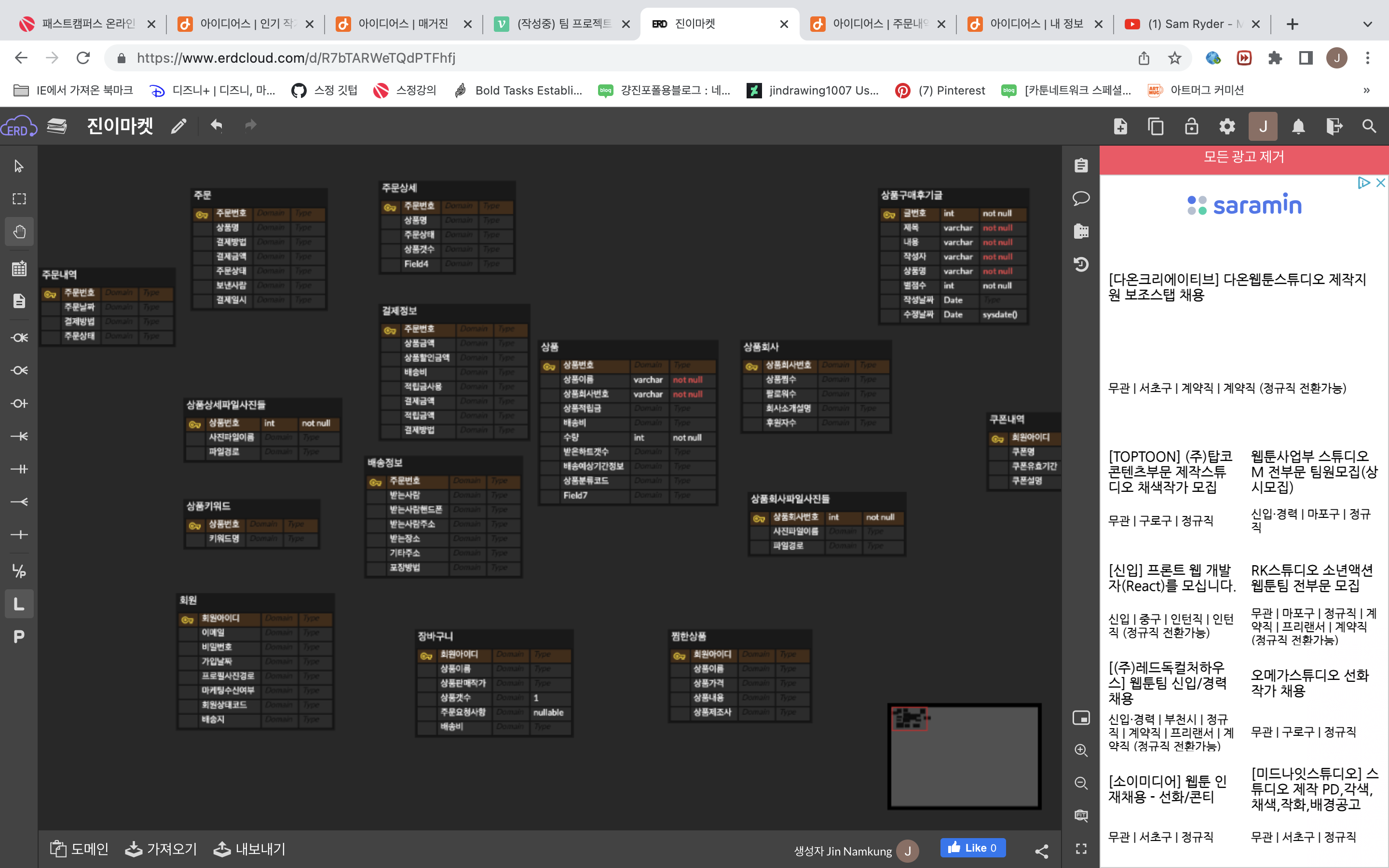Image resolution: width=1389 pixels, height=868 pixels.
Task: Switch to the 아이디어스 | 매거진 tab
Action: point(404,24)
